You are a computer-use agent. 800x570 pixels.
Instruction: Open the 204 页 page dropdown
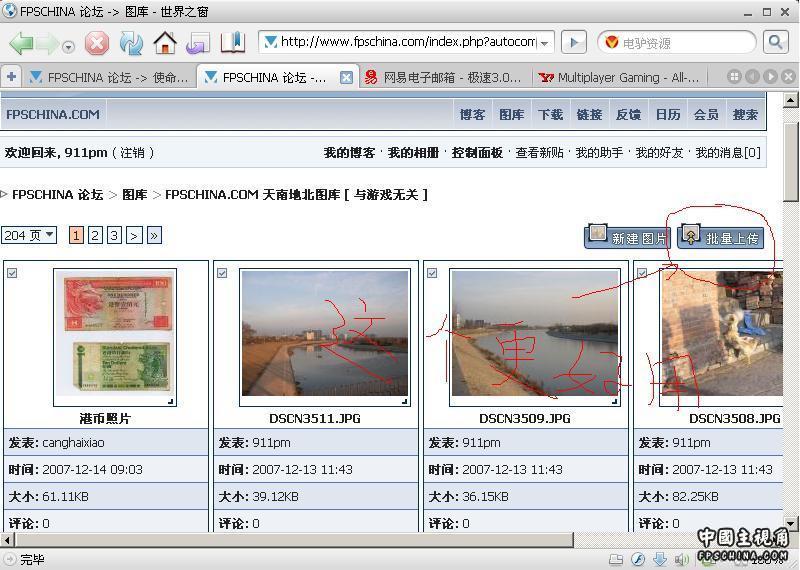click(29, 235)
